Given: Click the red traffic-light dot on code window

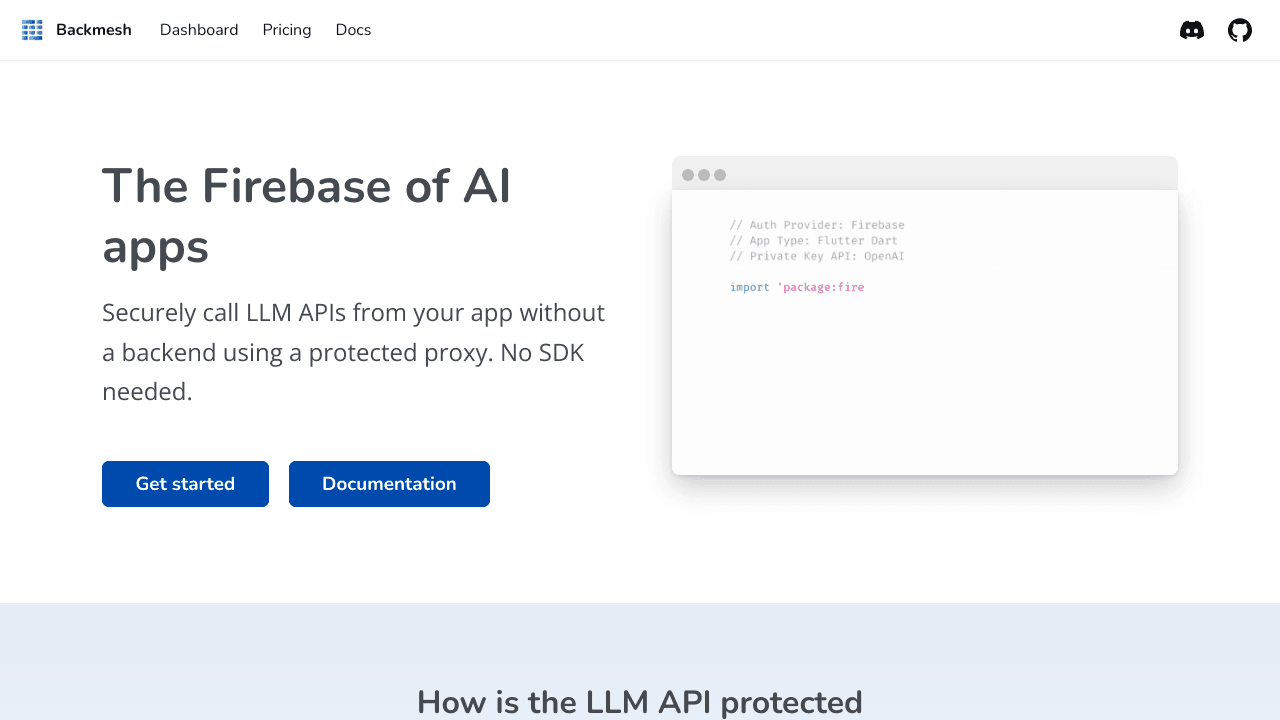Looking at the screenshot, I should [688, 174].
